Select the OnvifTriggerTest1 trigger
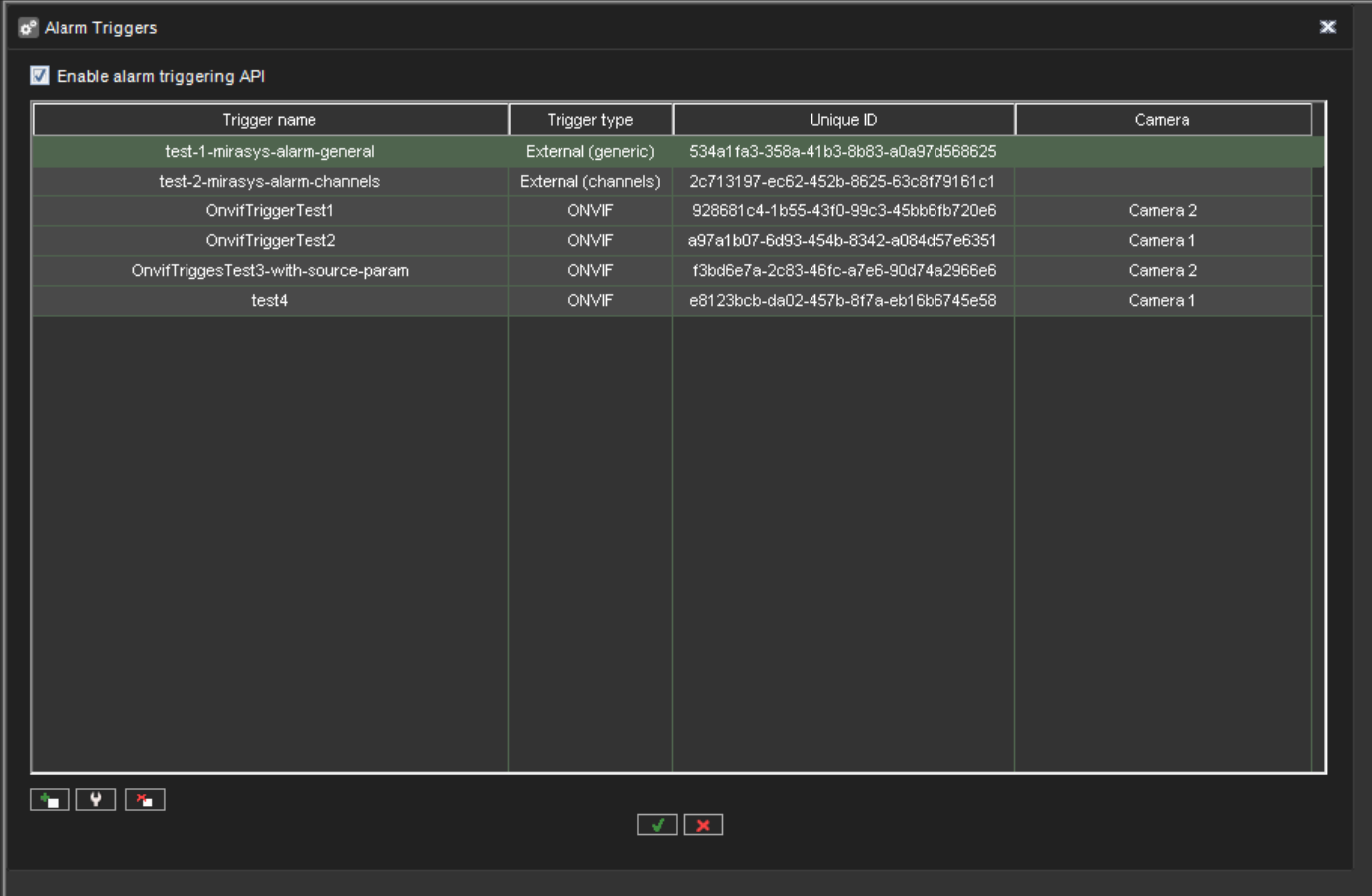 (x=270, y=210)
